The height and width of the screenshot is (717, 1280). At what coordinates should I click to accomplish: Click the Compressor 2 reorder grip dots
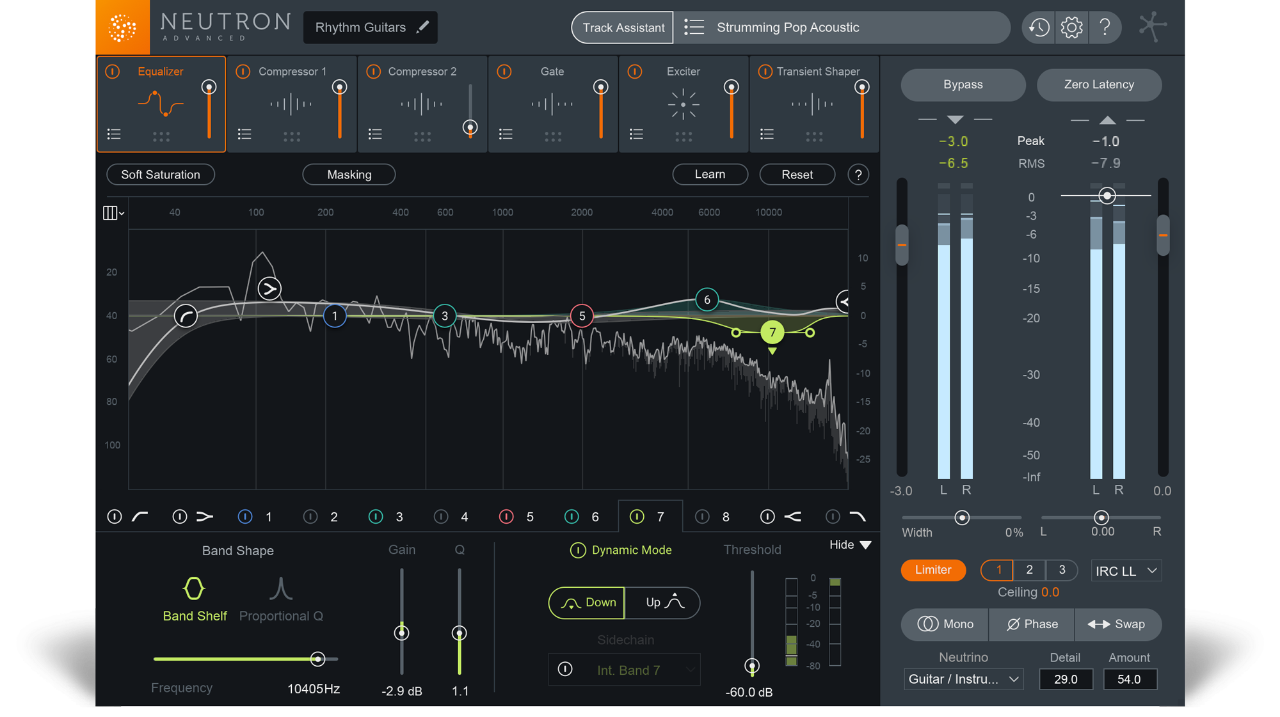tap(422, 136)
